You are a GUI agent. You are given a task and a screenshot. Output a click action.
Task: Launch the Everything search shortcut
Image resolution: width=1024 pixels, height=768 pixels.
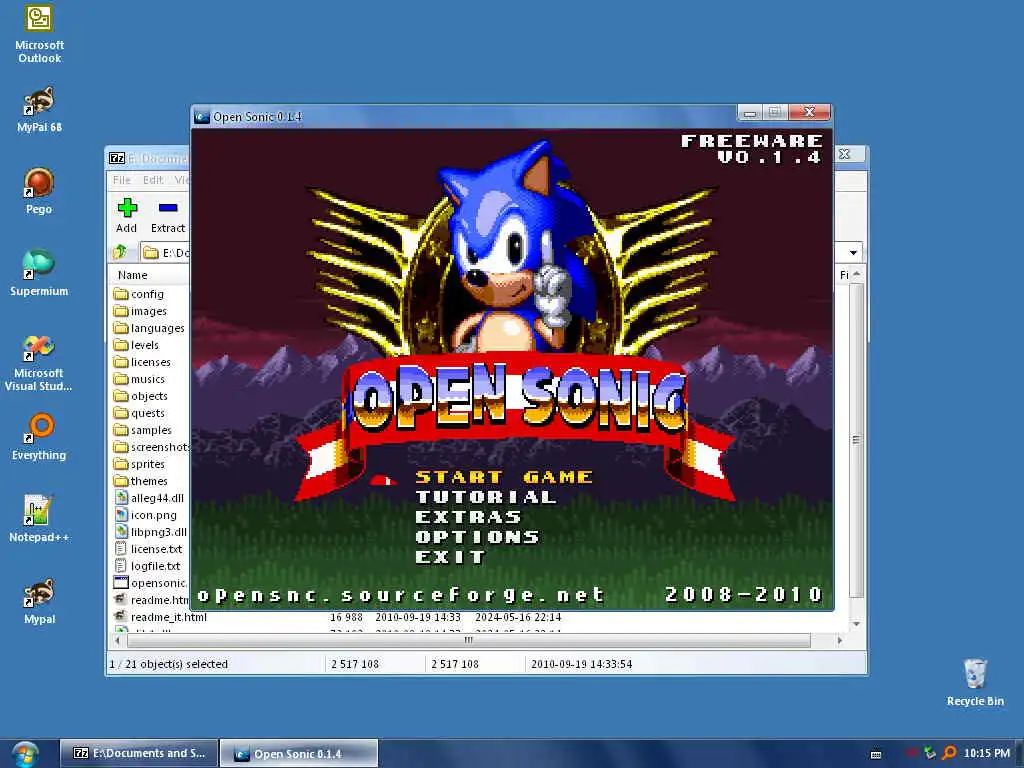point(39,437)
